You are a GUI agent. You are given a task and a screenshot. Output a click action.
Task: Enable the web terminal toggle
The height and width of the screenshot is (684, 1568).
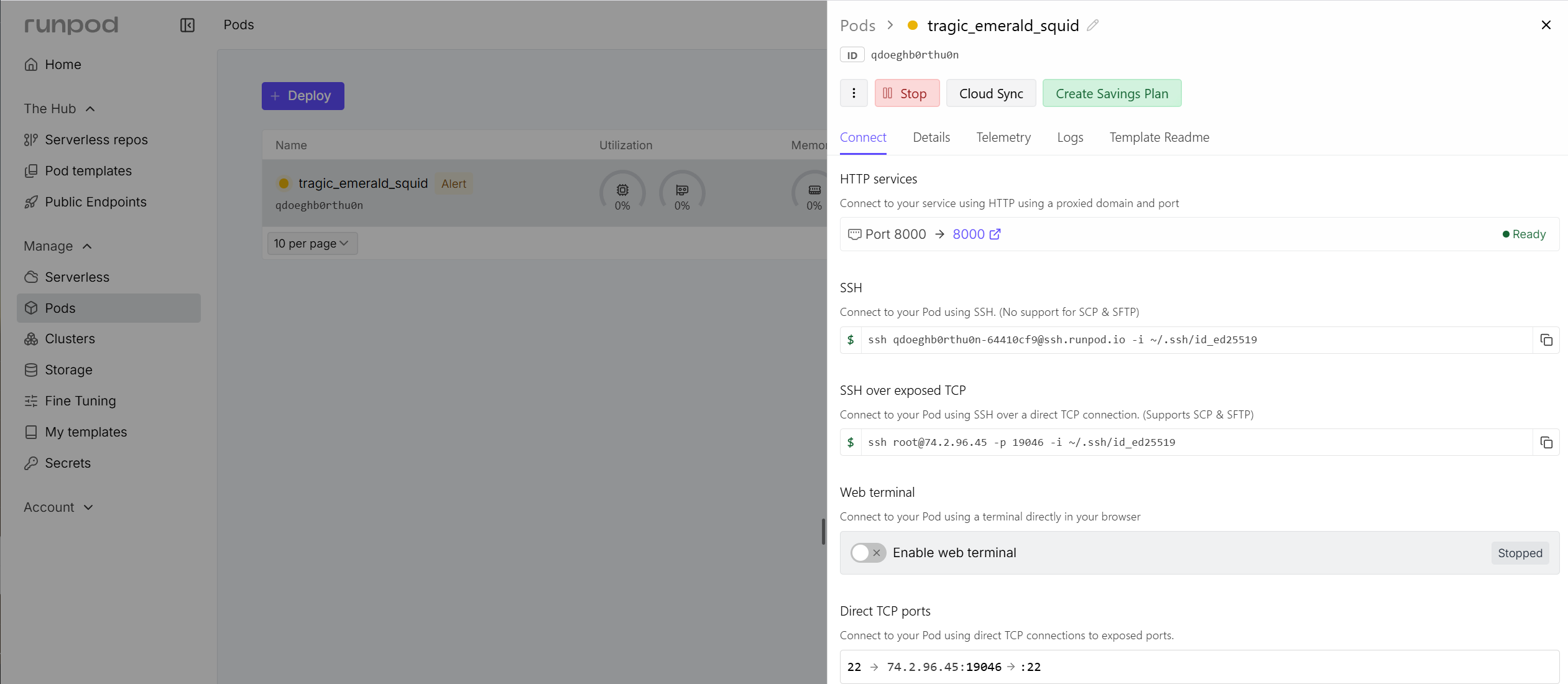(x=868, y=553)
